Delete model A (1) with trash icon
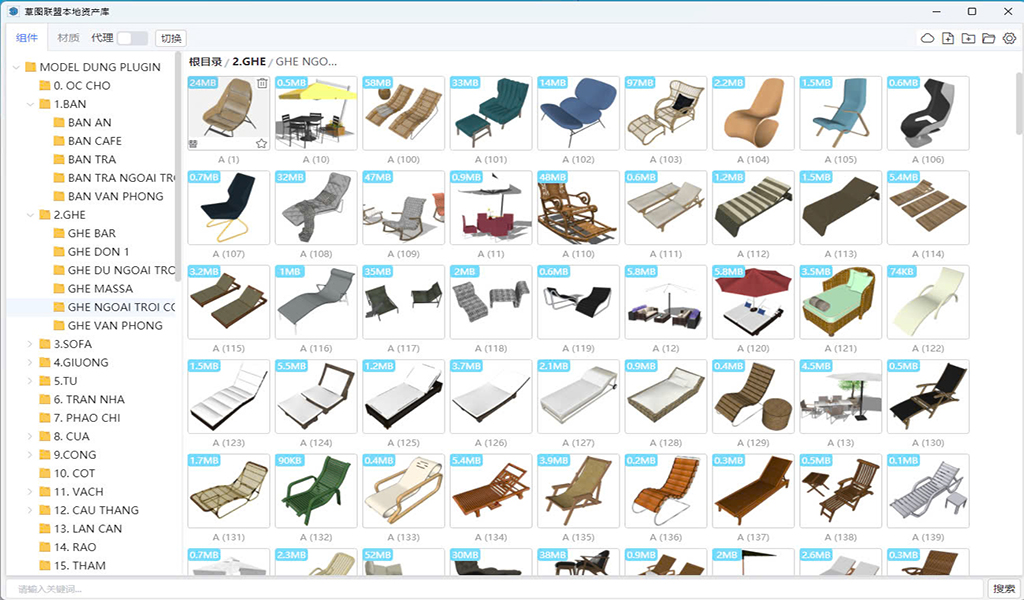Screen dimensions: 1024x600 pyautogui.click(x=262, y=83)
